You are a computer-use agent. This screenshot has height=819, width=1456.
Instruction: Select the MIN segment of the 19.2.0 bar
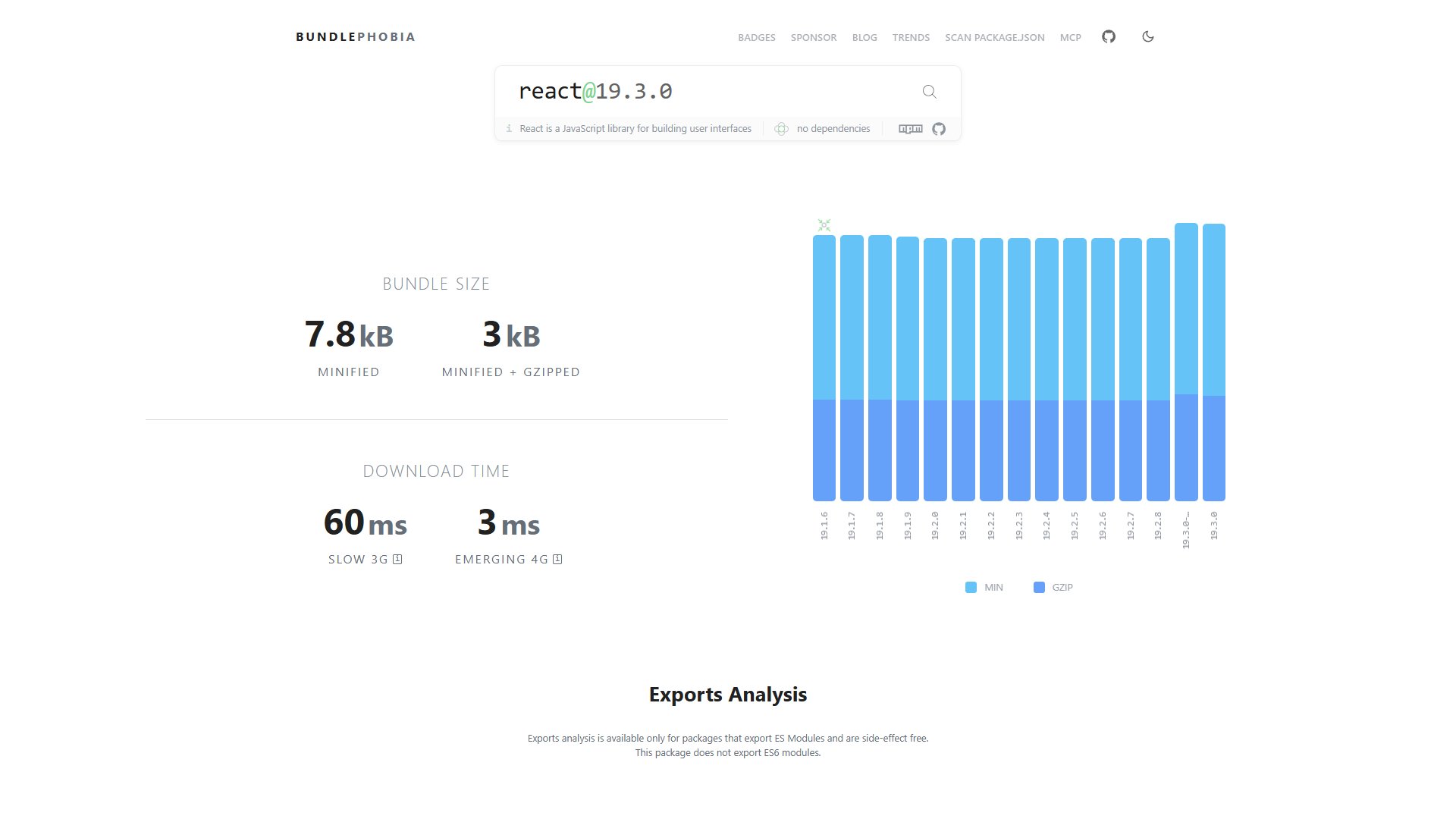point(935,319)
